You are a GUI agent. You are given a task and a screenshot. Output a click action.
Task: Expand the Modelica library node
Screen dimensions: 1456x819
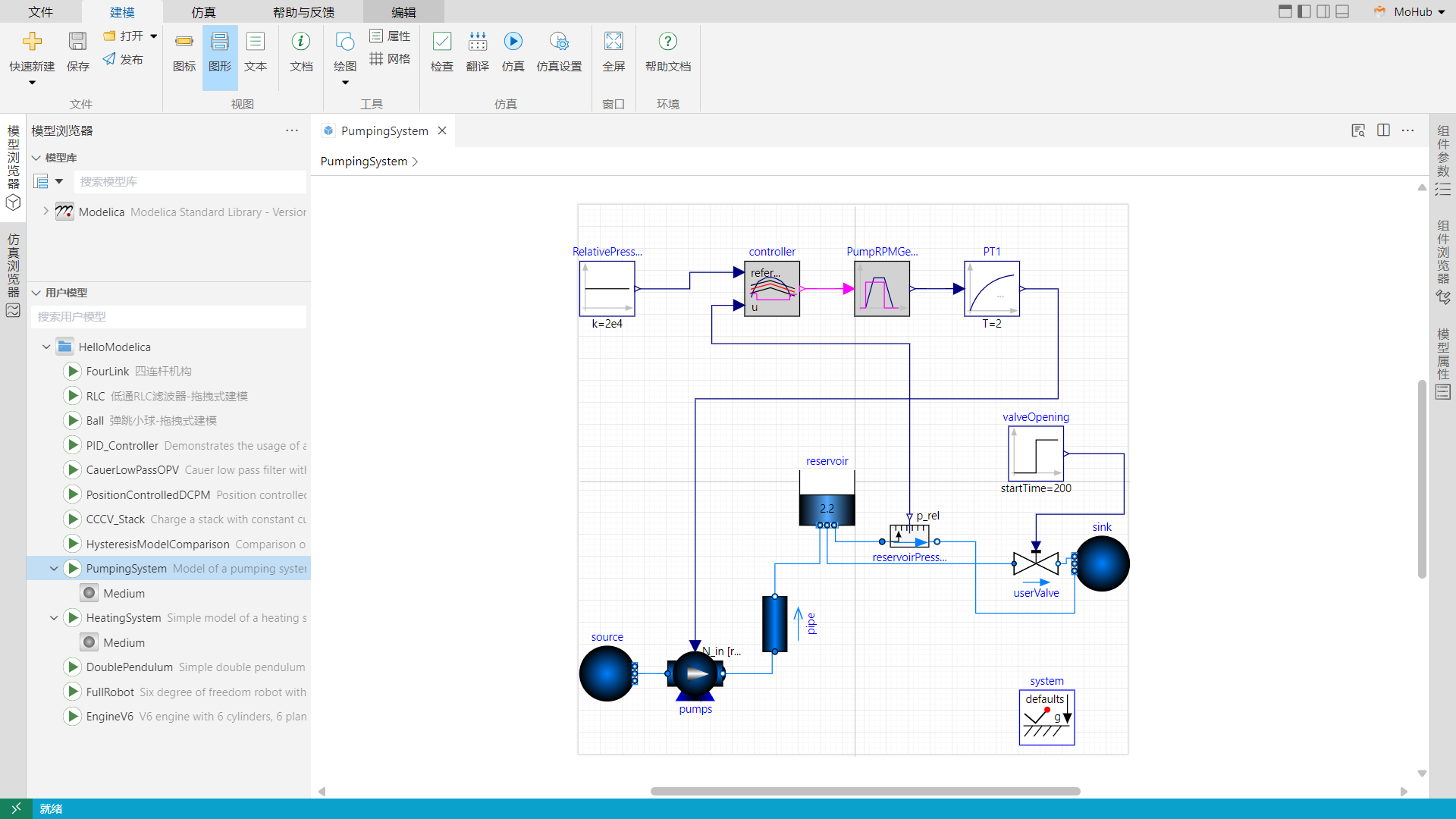(45, 212)
